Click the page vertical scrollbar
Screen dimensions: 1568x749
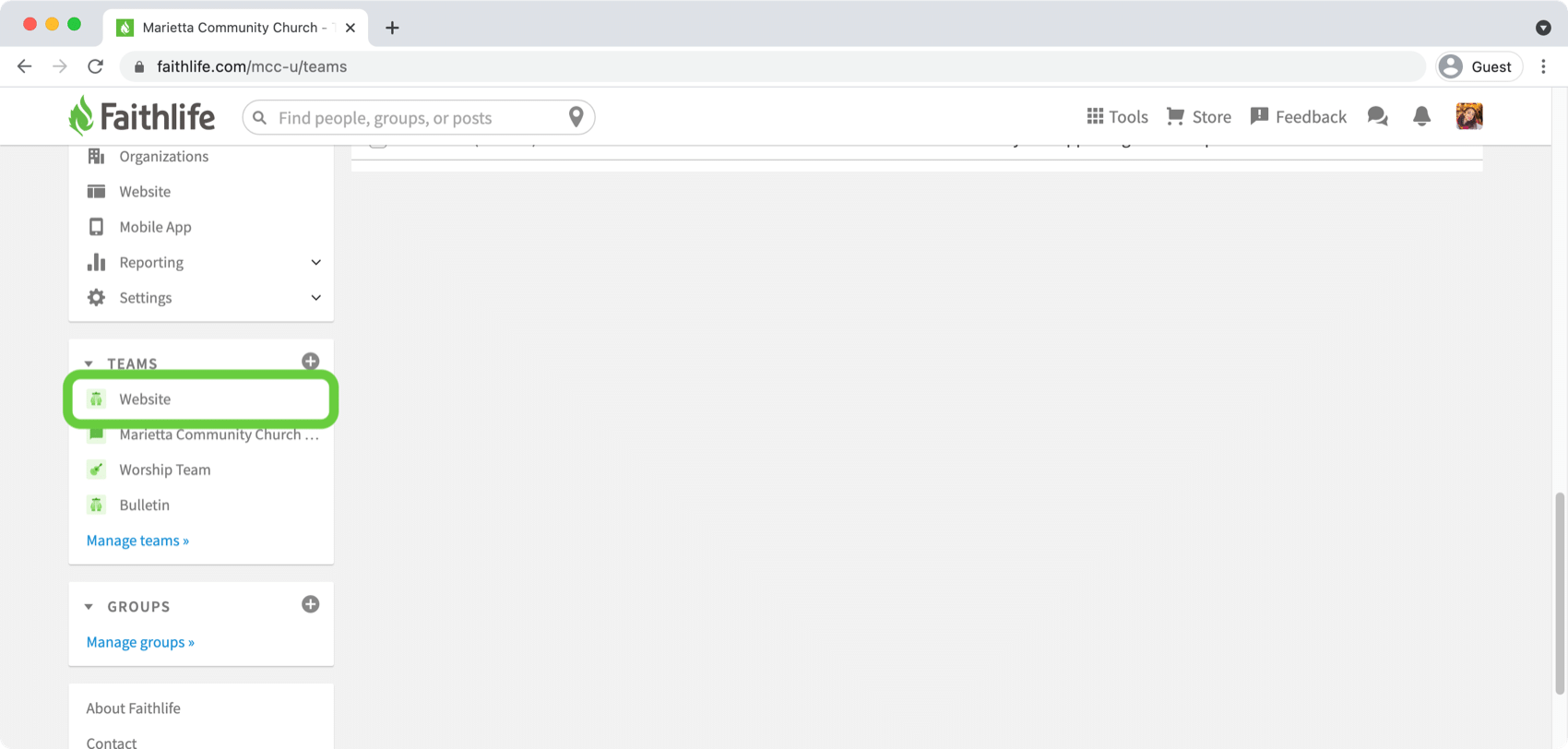1560,593
